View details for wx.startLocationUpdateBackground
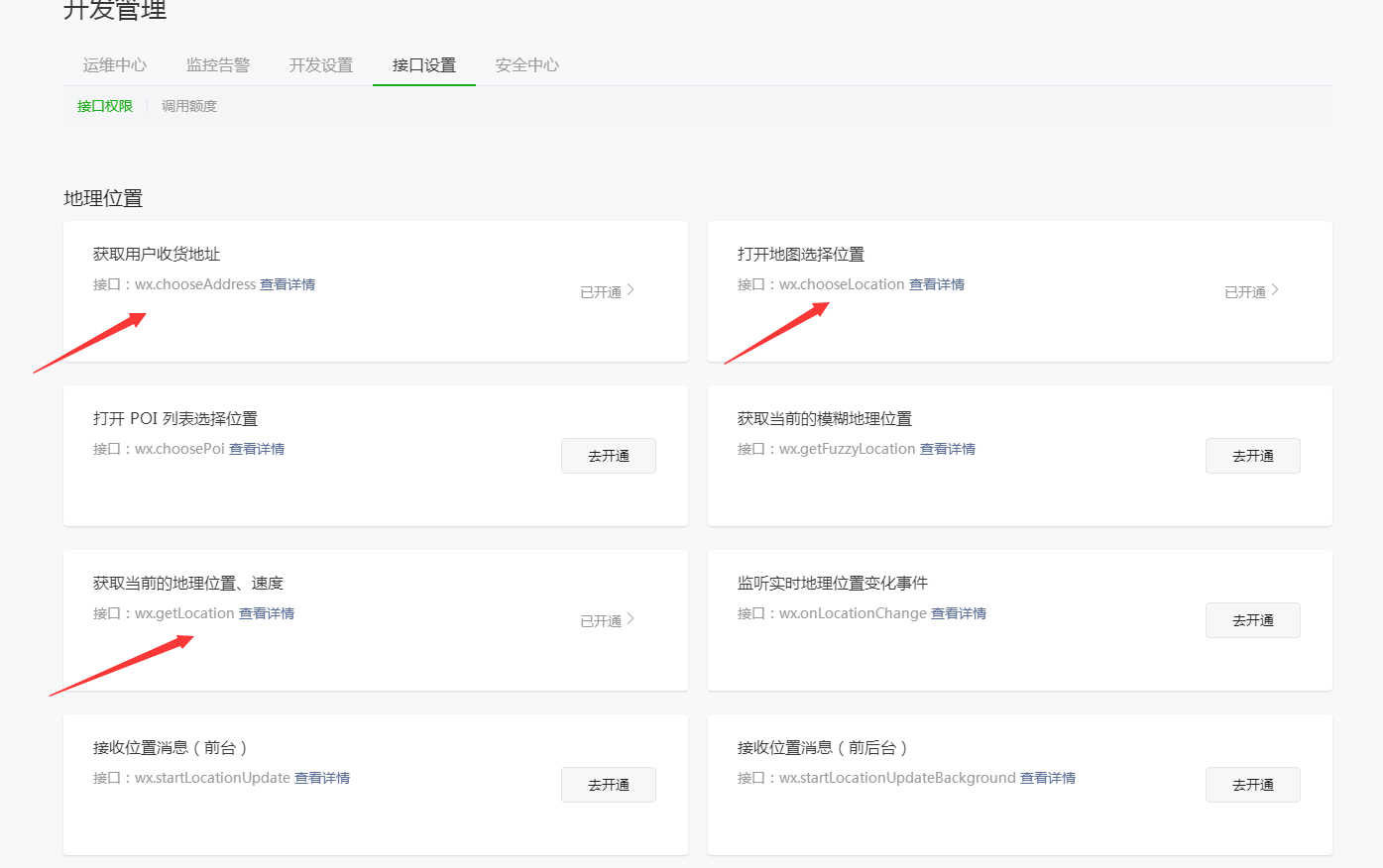 pos(1050,778)
